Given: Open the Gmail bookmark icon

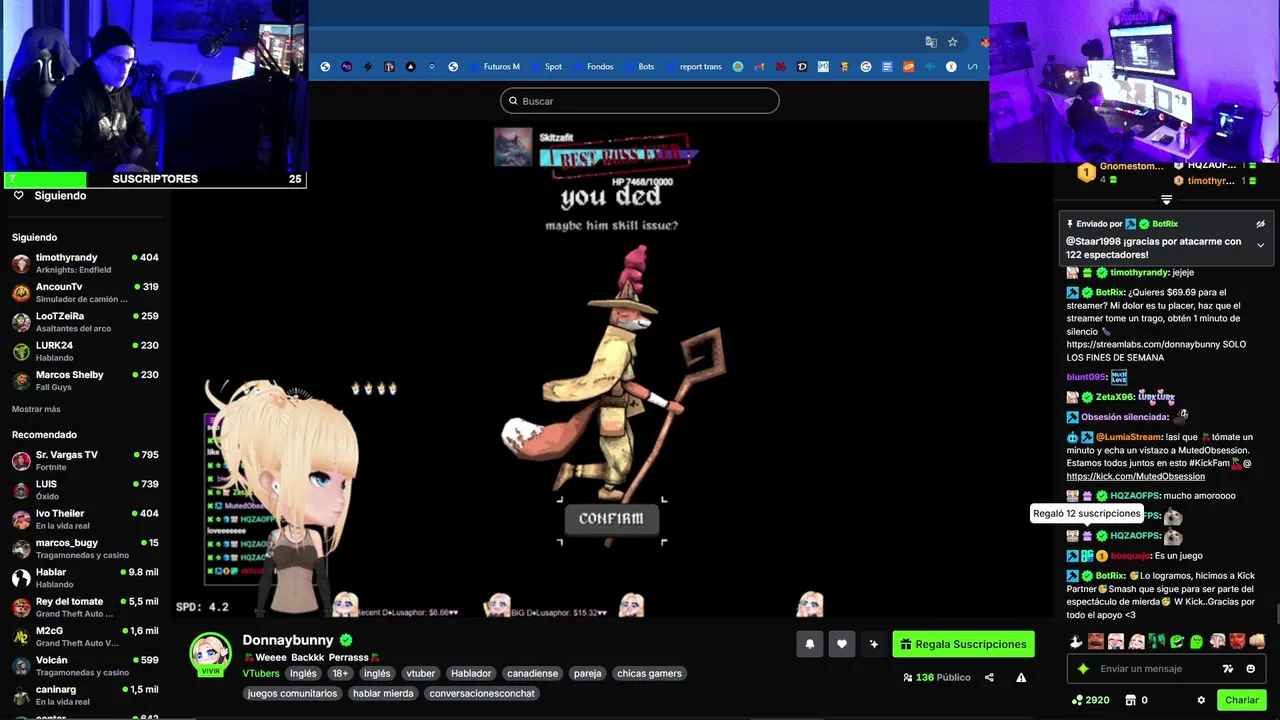Looking at the screenshot, I should pos(759,67).
